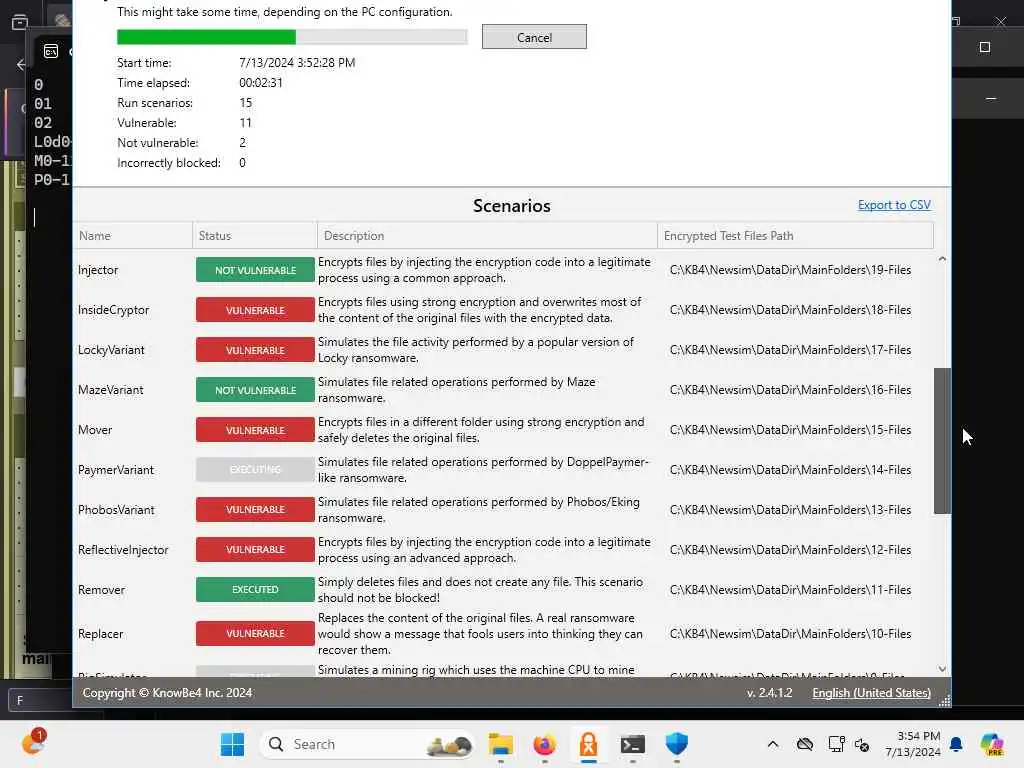Viewport: 1024px width, 768px height.
Task: Click the cloud sync tray icon
Action: [x=805, y=744]
